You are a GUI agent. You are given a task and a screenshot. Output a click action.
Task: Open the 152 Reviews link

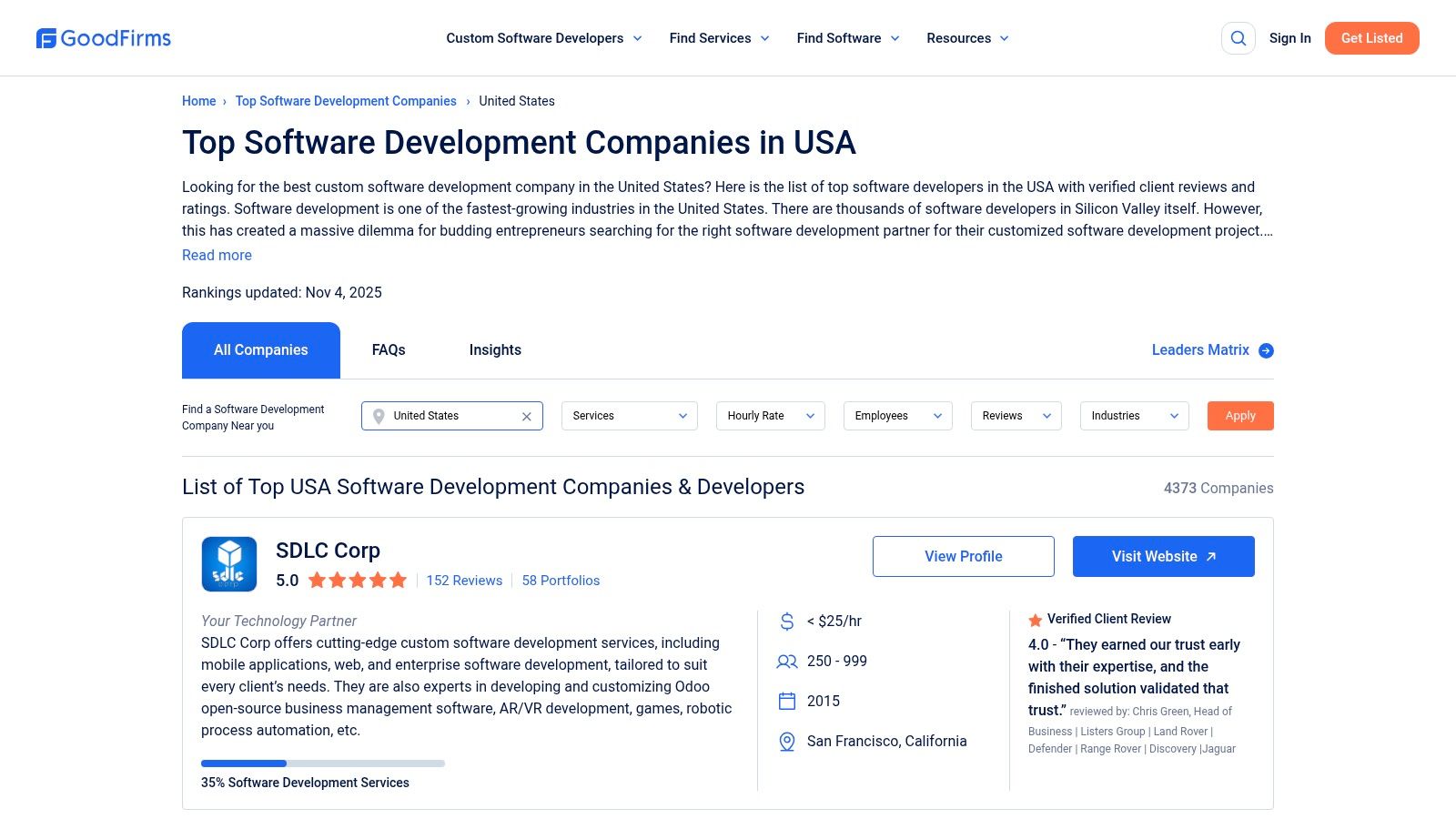pyautogui.click(x=464, y=580)
